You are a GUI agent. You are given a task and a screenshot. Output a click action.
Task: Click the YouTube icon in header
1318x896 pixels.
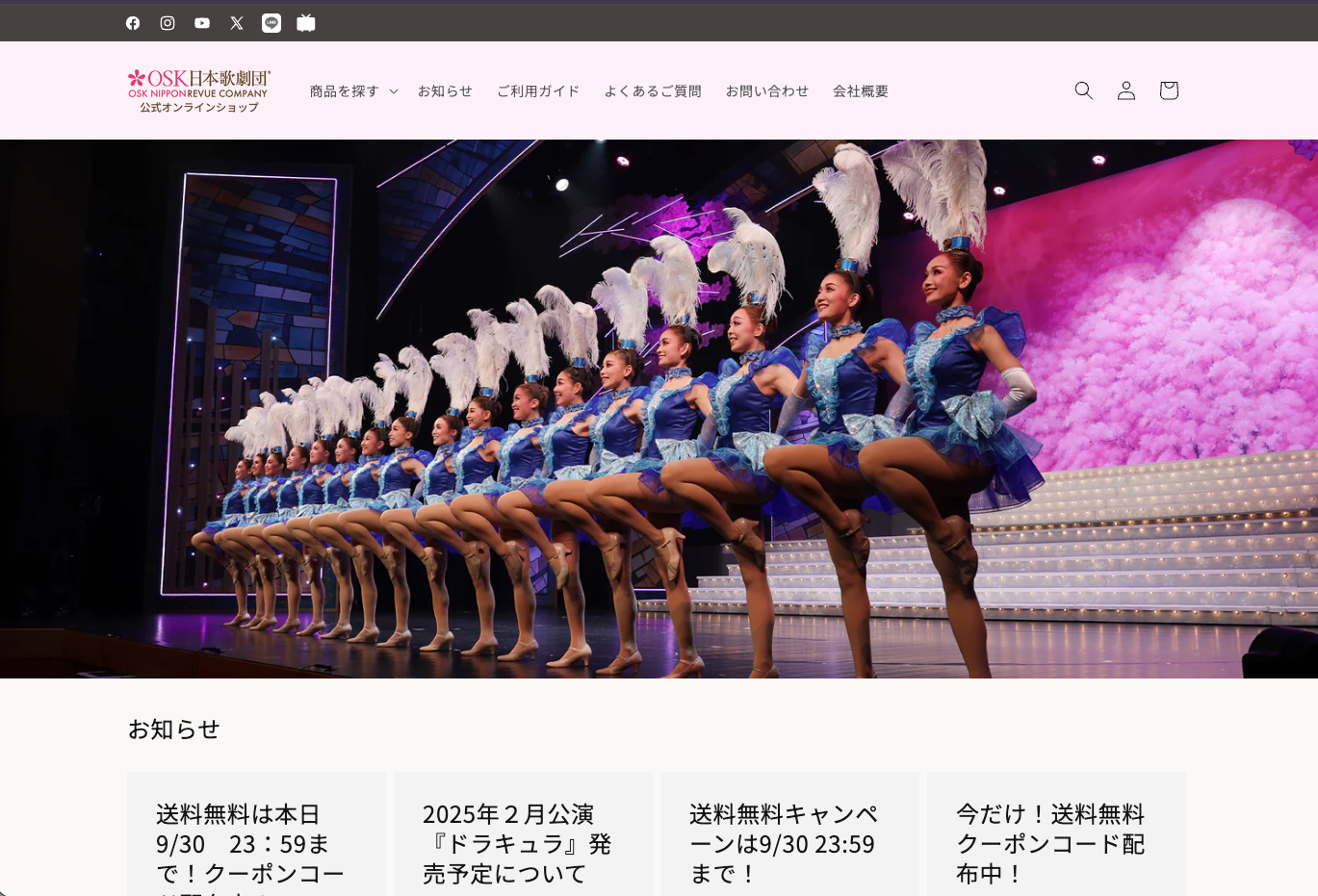202,23
